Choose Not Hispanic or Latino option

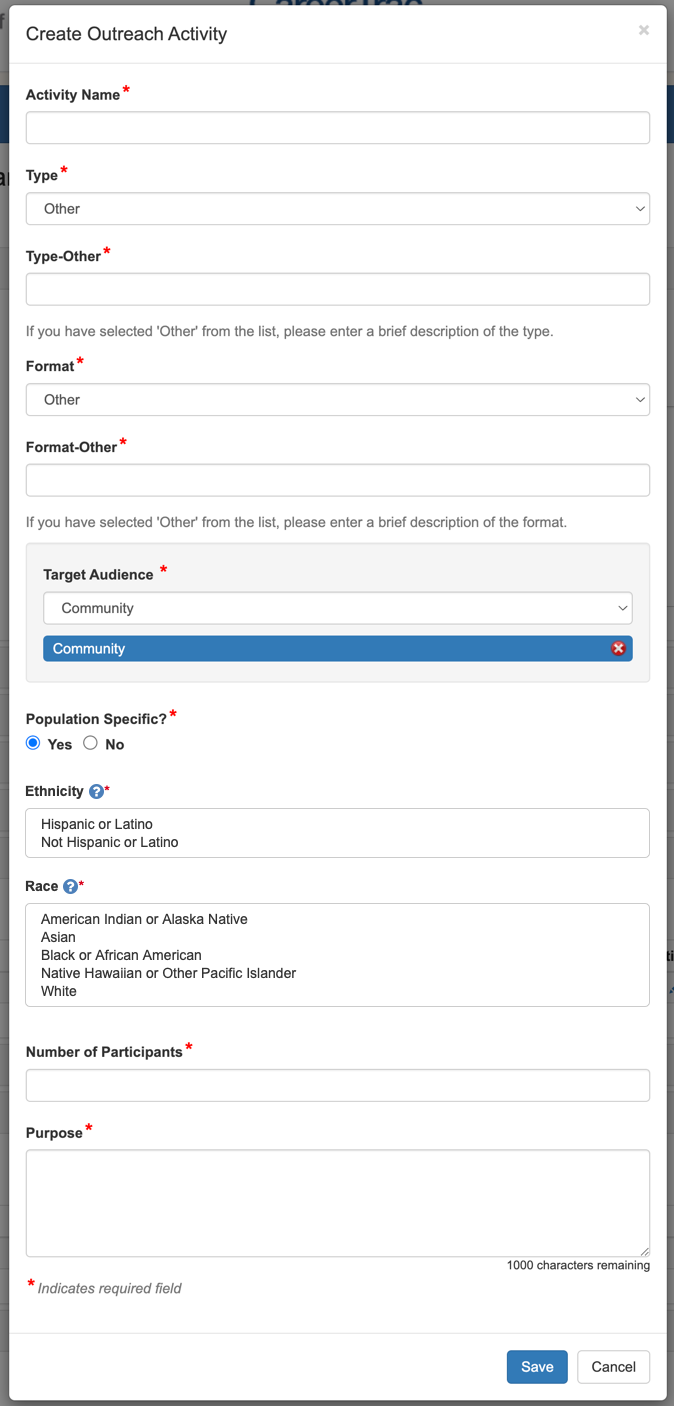(x=110, y=842)
